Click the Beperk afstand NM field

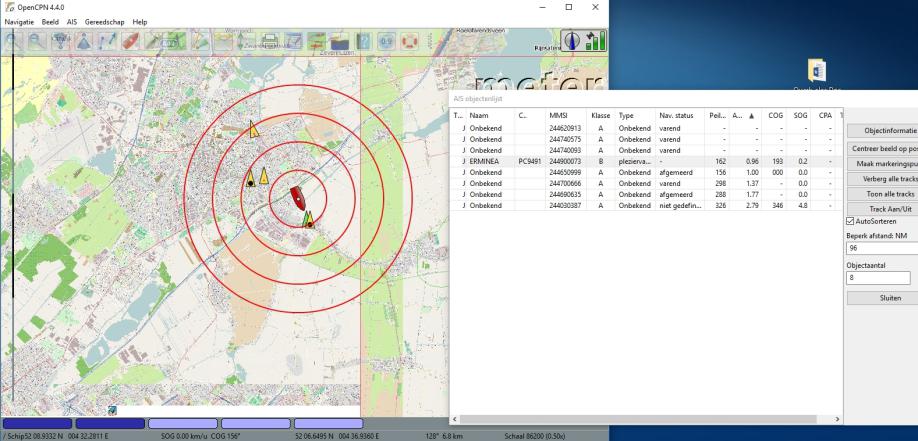[882, 248]
